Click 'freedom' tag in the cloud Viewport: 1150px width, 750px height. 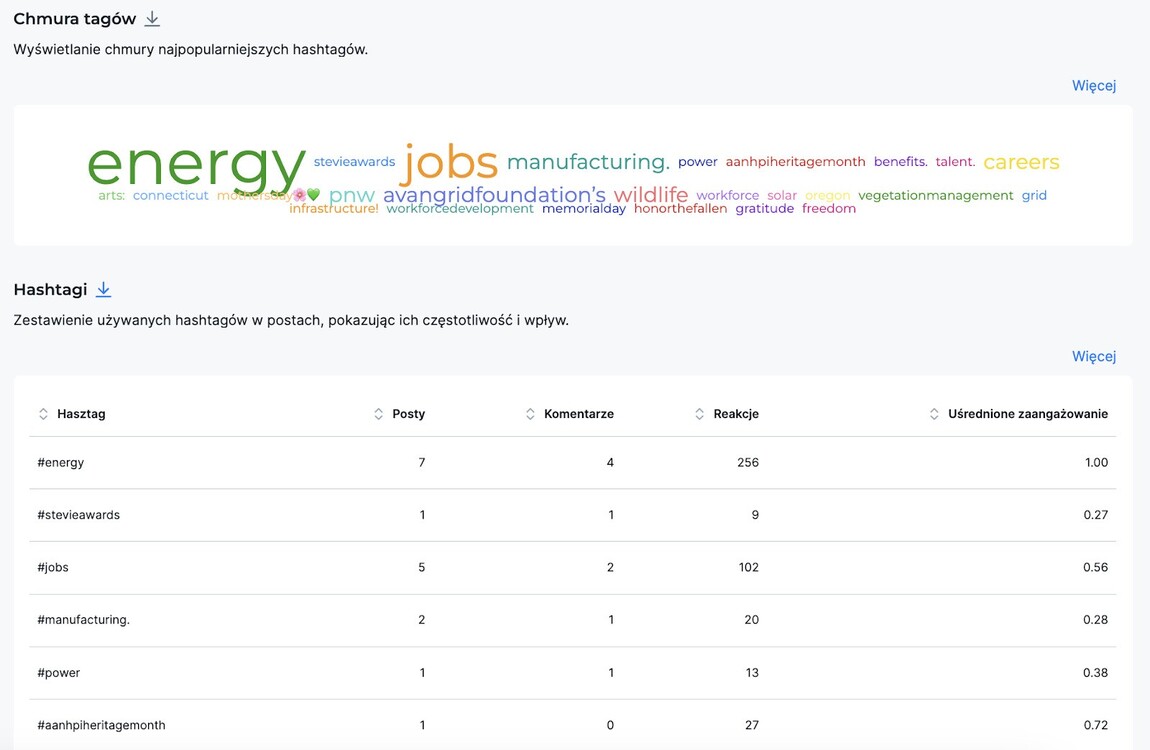pos(829,209)
